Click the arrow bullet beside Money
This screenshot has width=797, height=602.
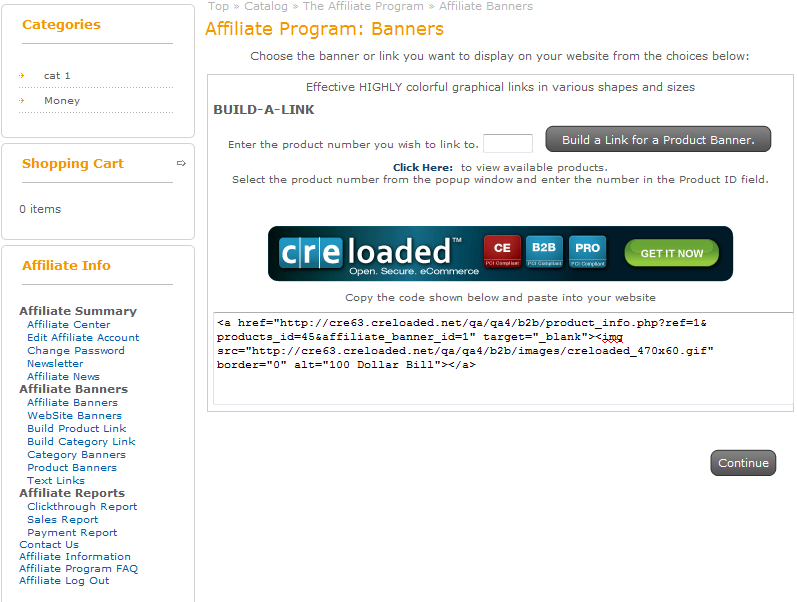21,100
